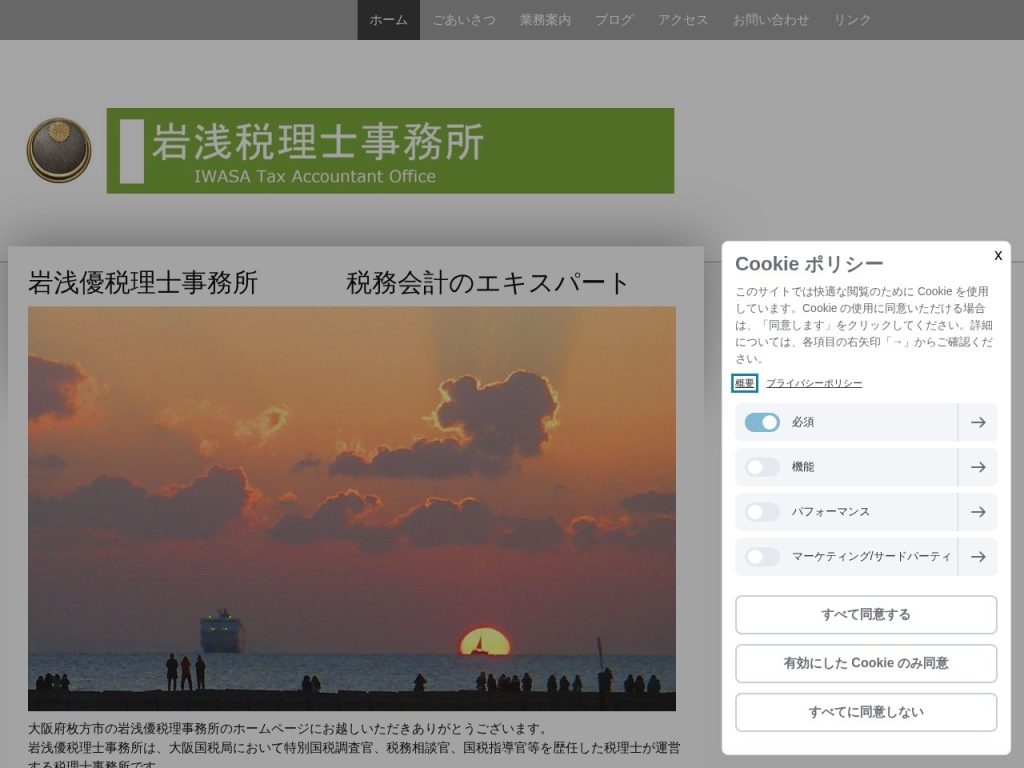Toggle the 必須 cookie switch
The height and width of the screenshot is (768, 1024).
coord(762,423)
